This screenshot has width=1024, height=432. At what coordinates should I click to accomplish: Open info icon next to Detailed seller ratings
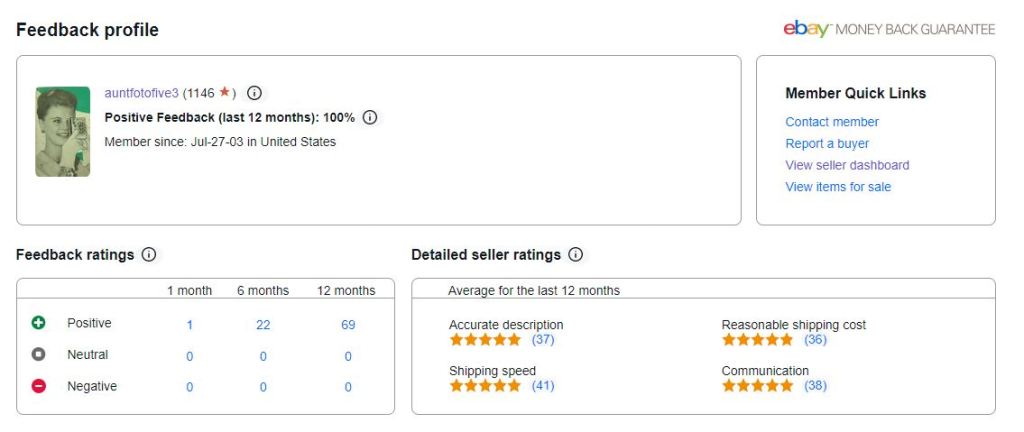[576, 255]
